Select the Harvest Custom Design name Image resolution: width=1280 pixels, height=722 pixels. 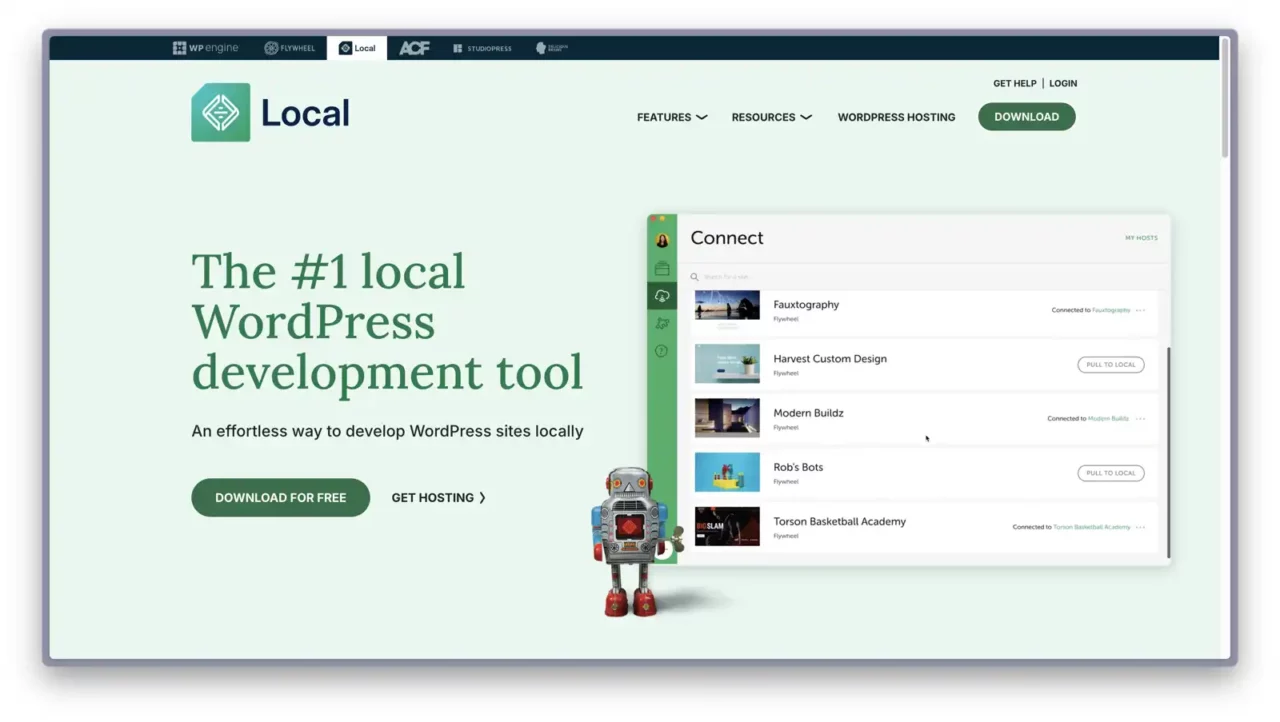click(x=830, y=359)
